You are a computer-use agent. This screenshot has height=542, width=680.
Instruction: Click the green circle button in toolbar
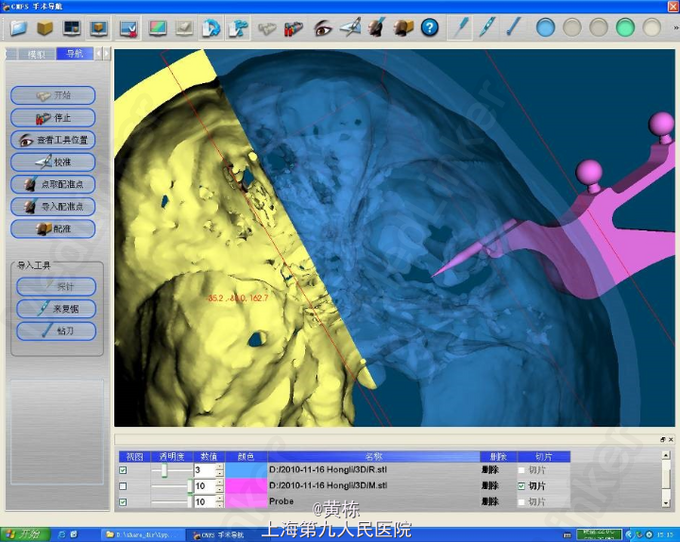click(625, 28)
